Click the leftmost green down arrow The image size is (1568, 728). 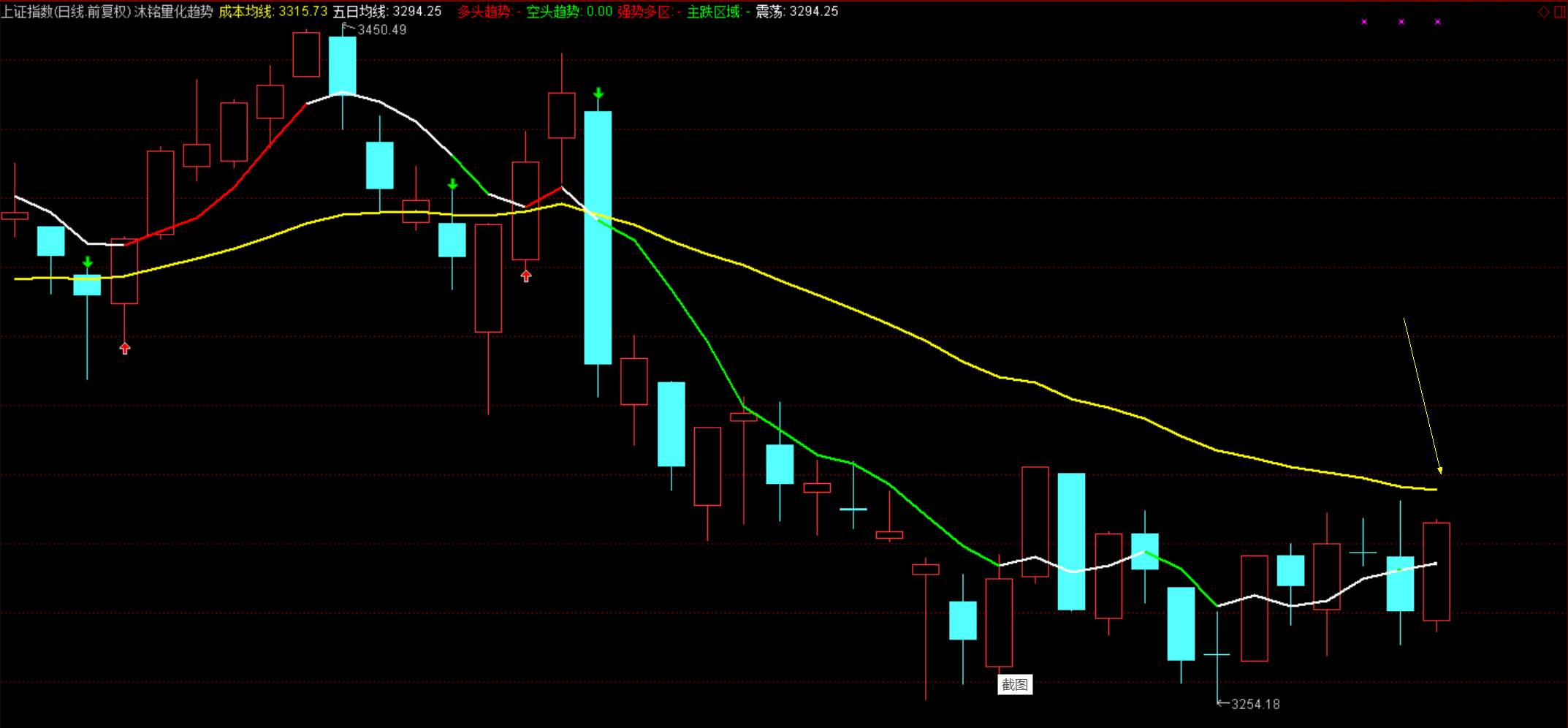(88, 262)
